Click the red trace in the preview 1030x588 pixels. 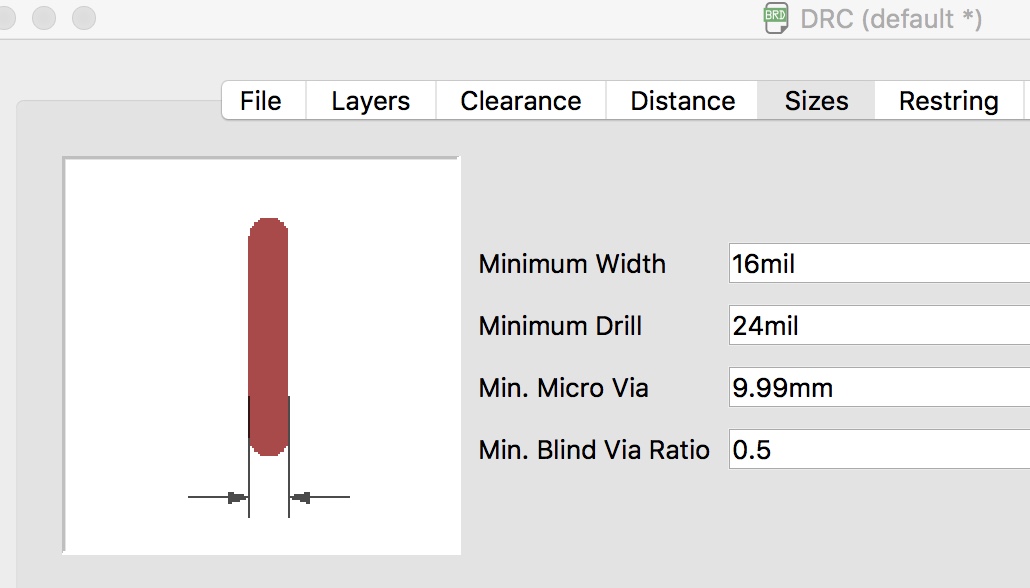pyautogui.click(x=268, y=336)
